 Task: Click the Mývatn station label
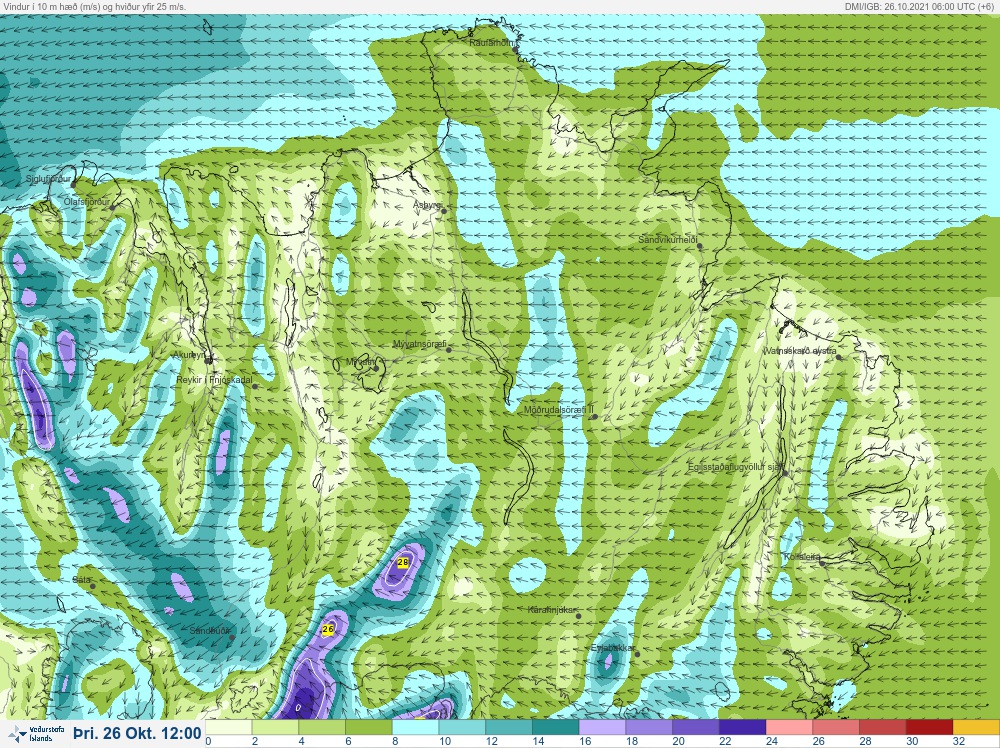tap(360, 362)
